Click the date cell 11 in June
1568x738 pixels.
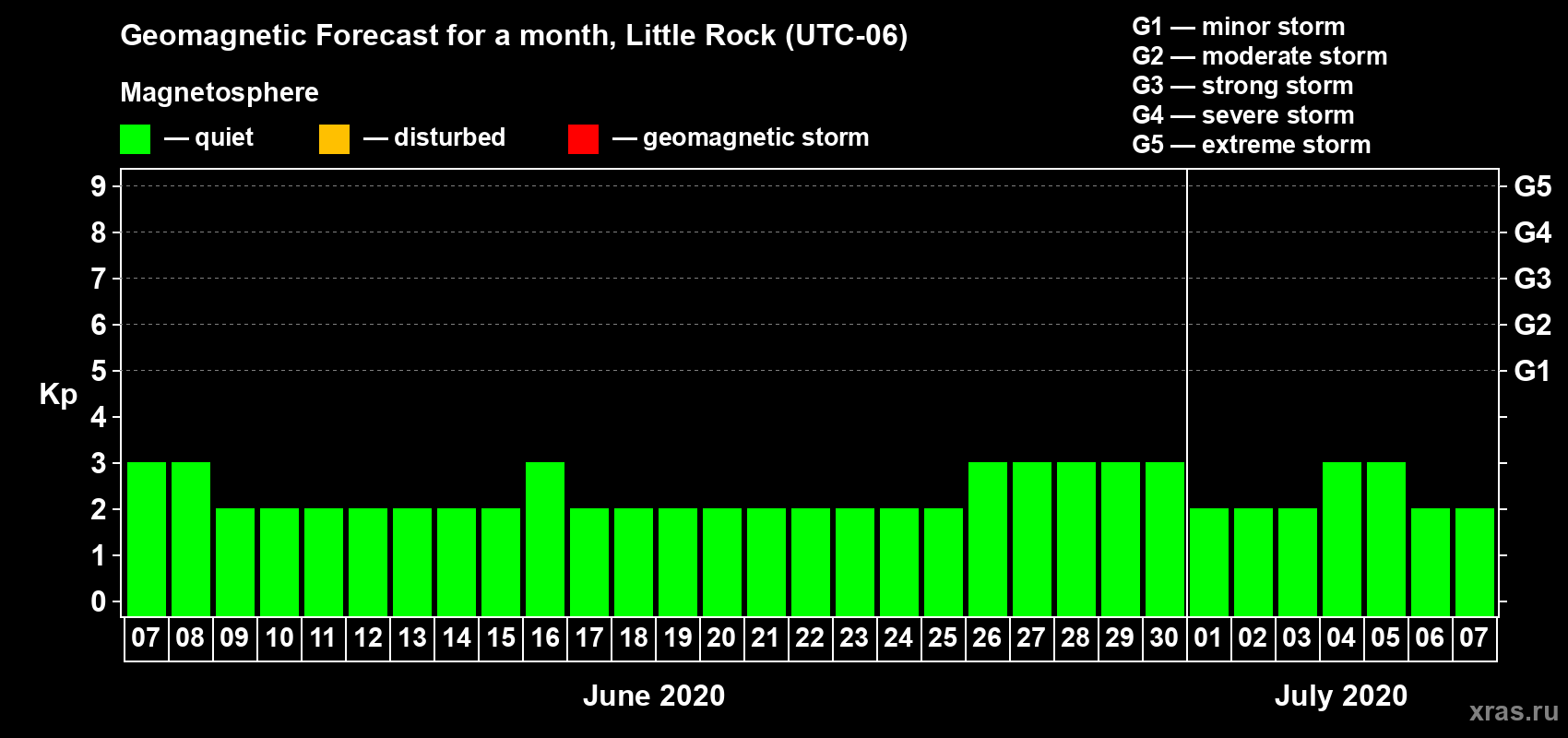[x=324, y=638]
